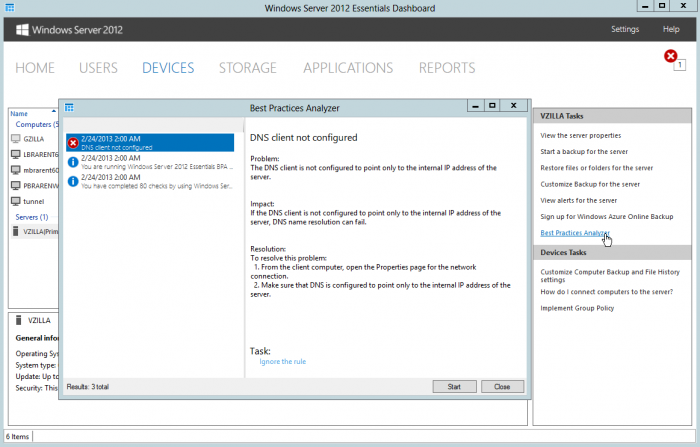Open the REPORTS tab
The width and height of the screenshot is (700, 447).
click(x=447, y=68)
